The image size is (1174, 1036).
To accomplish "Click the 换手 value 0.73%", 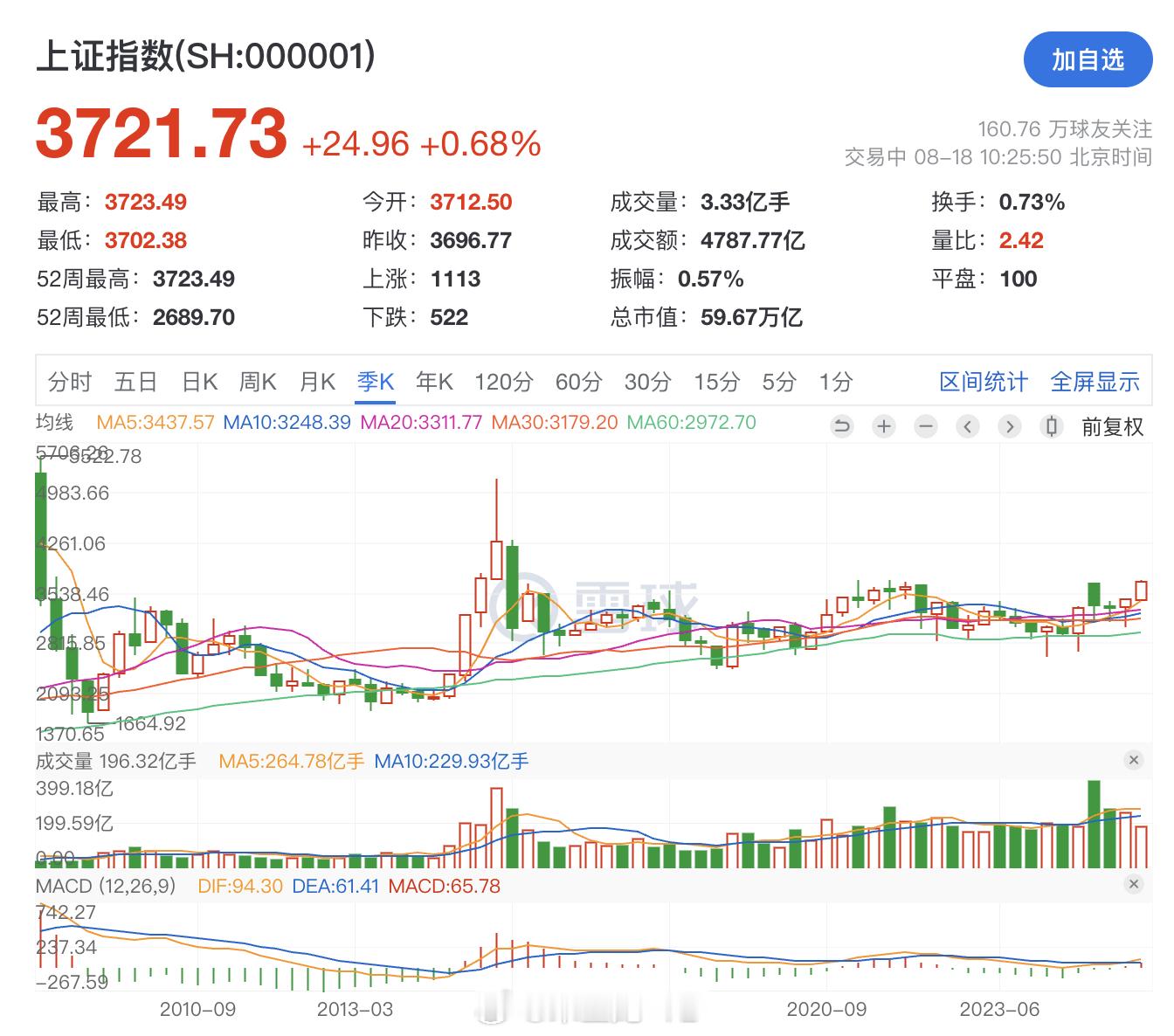I will click(1032, 203).
